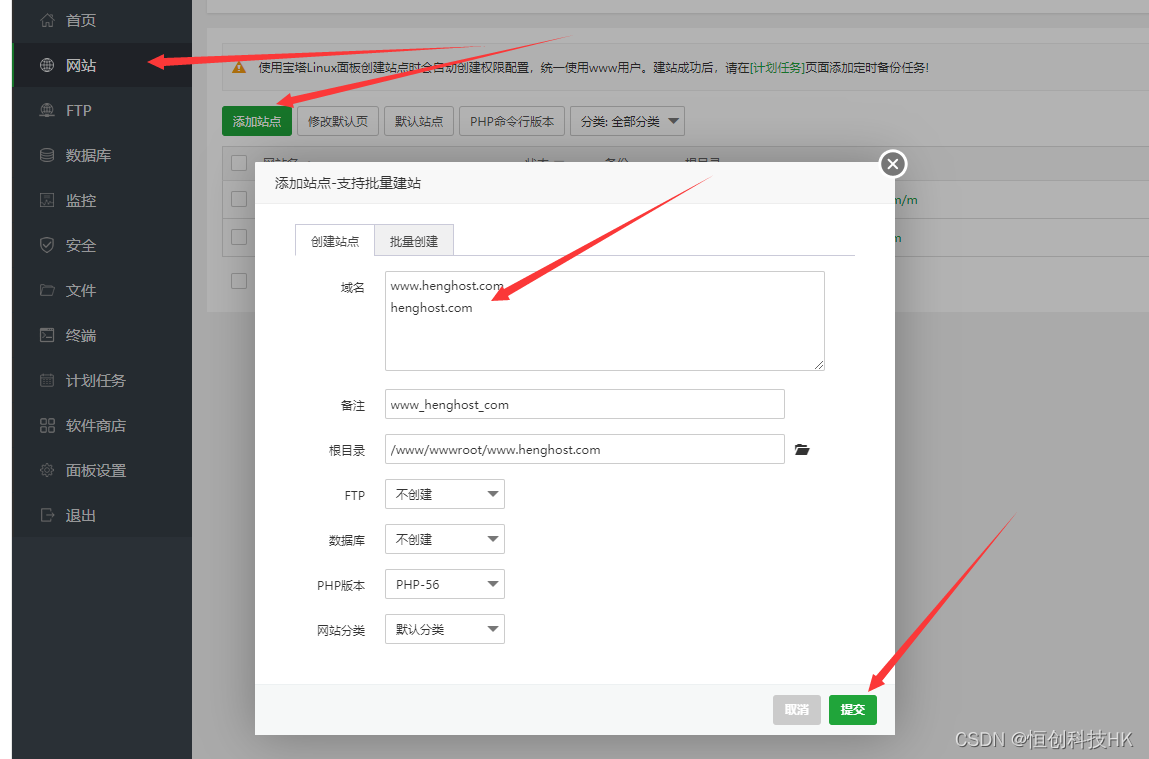Select the 创建站点 tab

[334, 240]
